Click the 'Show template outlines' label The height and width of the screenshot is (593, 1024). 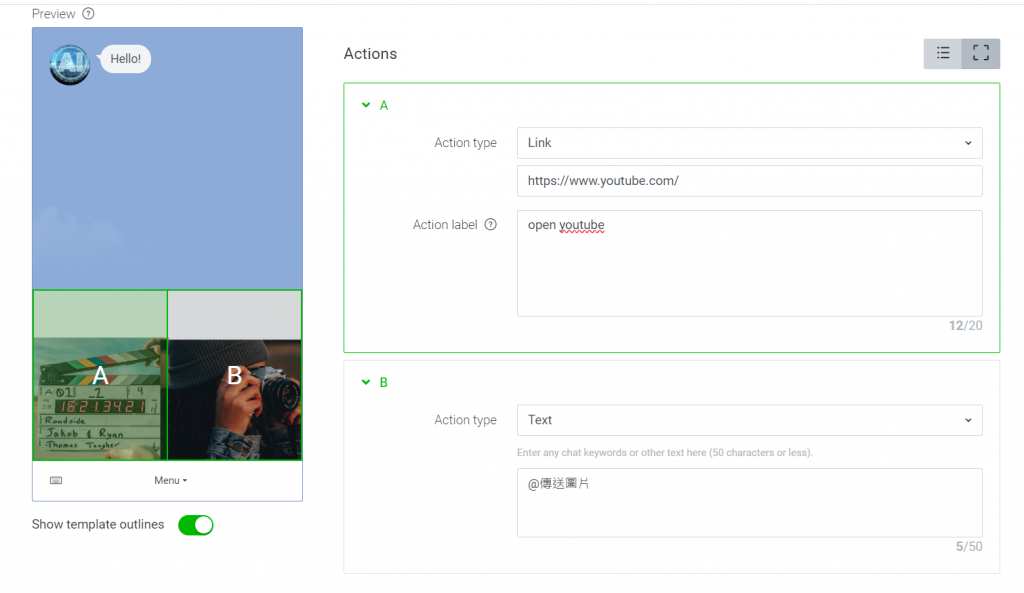pyautogui.click(x=98, y=524)
